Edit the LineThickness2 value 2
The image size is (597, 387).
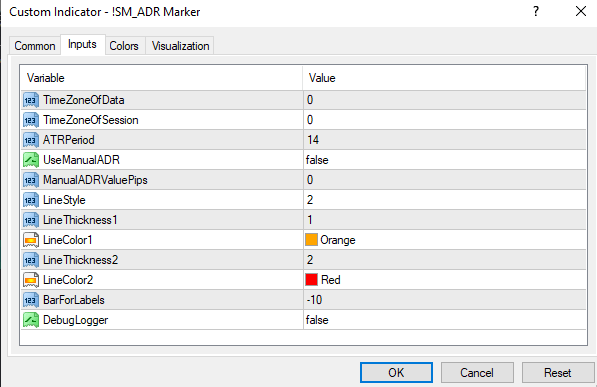pos(444,260)
